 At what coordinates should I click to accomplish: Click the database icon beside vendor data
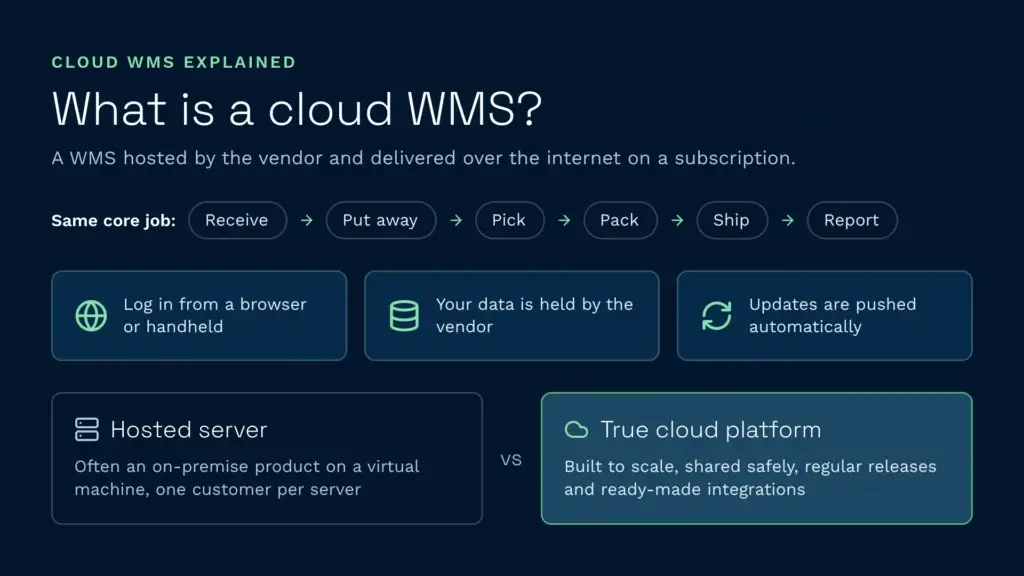point(404,316)
